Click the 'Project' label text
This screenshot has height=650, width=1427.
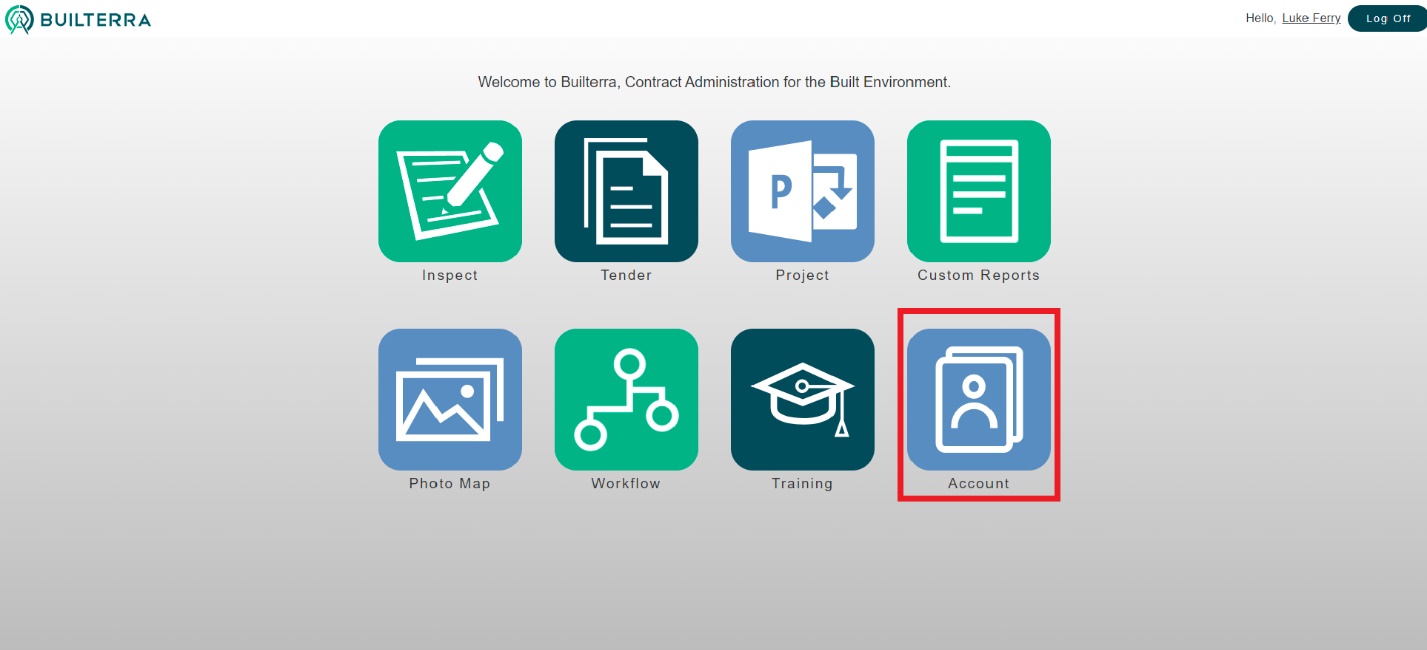click(x=802, y=276)
